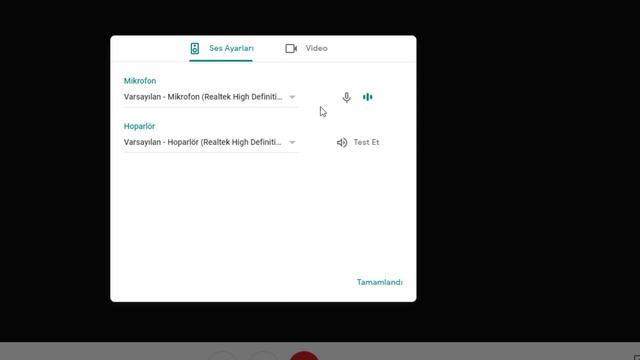640x360 pixels.
Task: Expand the Mikrofon dropdown arrow
Action: point(292,97)
